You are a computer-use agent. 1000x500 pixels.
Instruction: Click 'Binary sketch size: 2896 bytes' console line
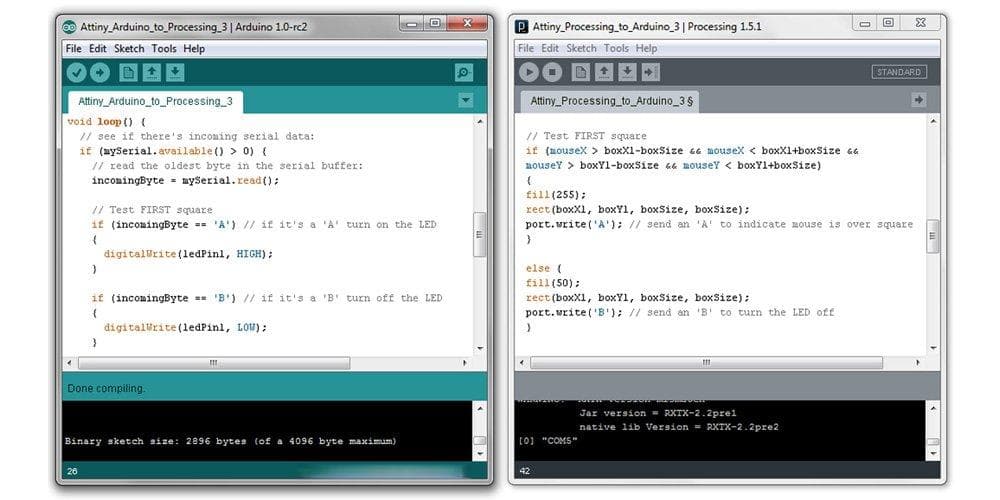(230, 441)
